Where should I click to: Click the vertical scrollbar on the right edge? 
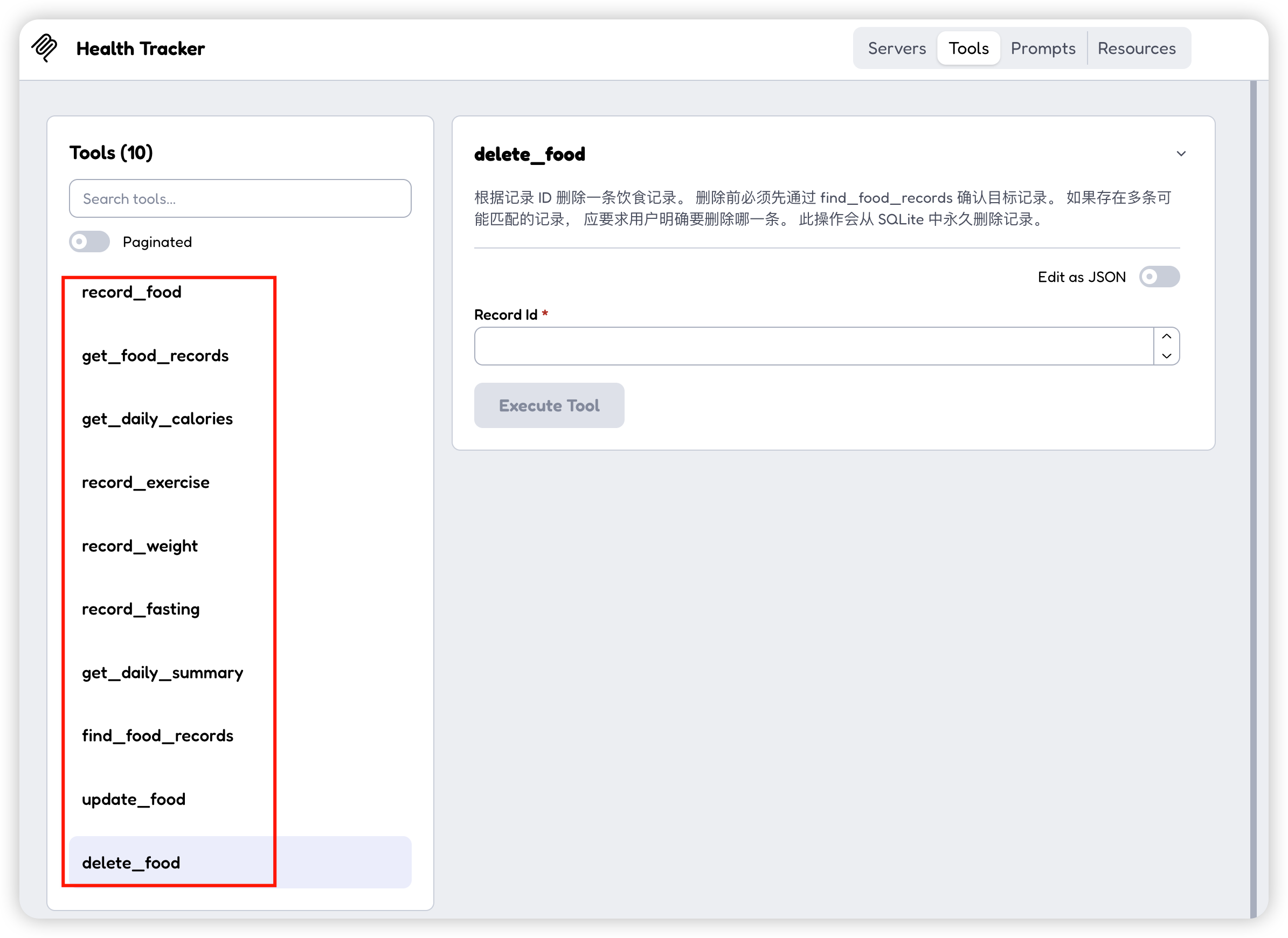(x=1253, y=499)
